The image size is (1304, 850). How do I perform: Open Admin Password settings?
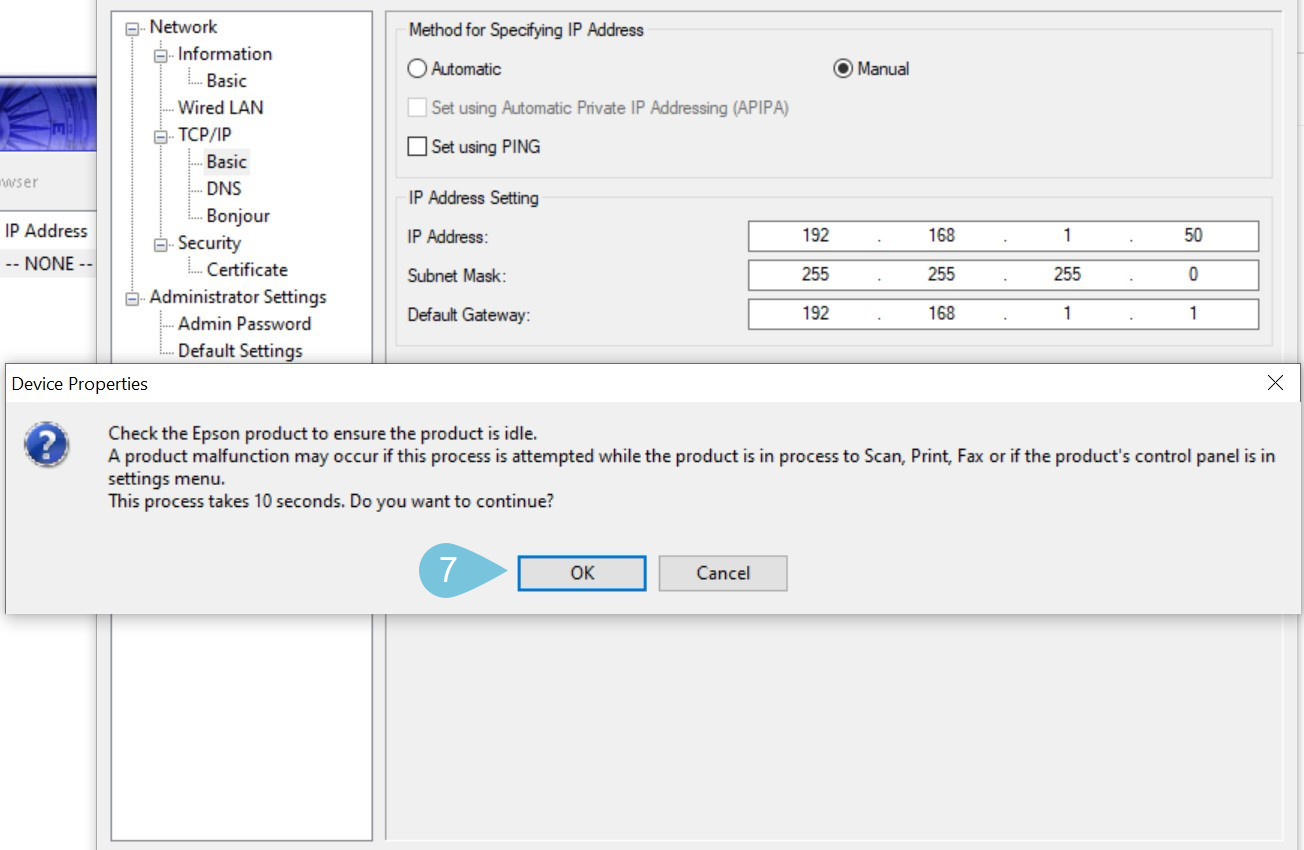244,324
